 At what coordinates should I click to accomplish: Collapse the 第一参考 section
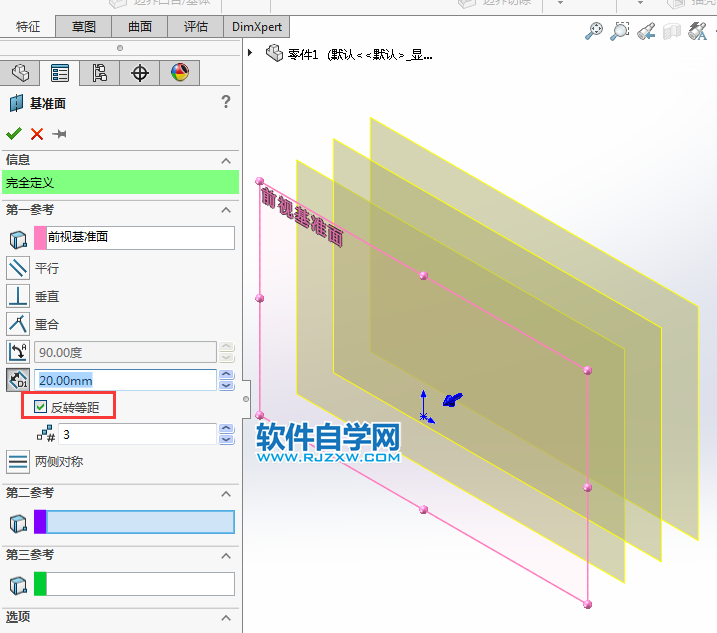[226, 210]
